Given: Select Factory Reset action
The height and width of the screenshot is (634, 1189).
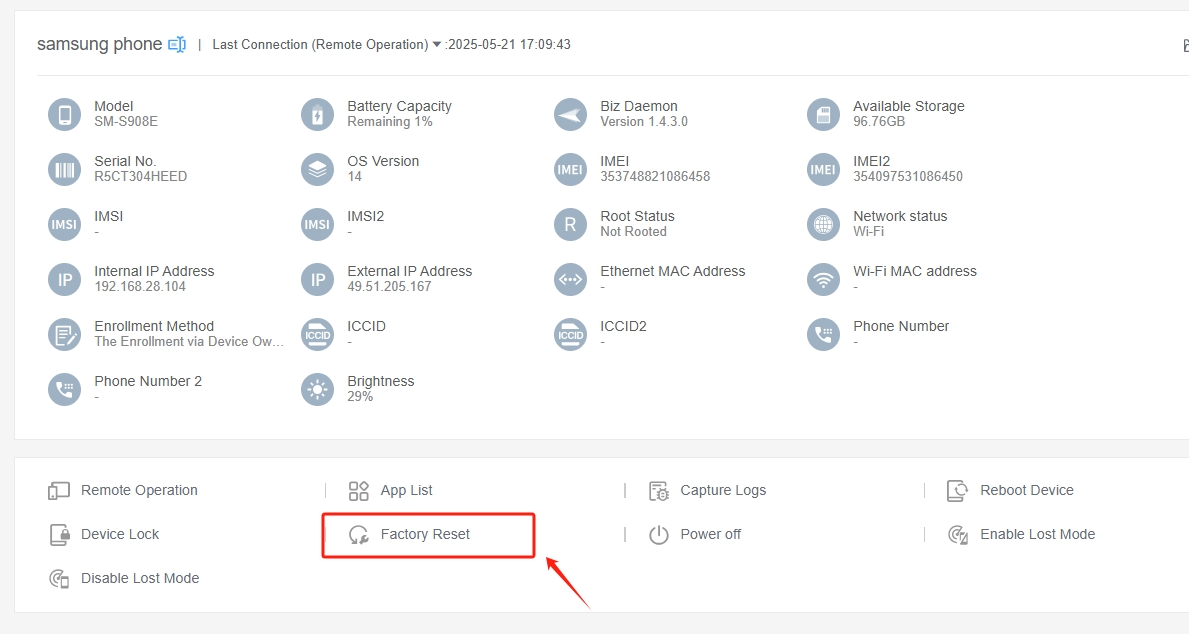Looking at the screenshot, I should pyautogui.click(x=425, y=534).
